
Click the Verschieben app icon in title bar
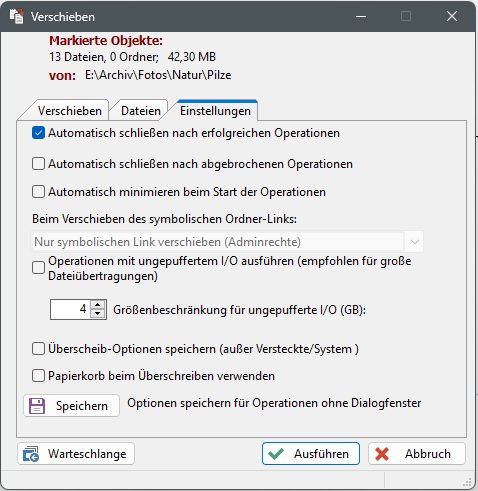(x=17, y=16)
